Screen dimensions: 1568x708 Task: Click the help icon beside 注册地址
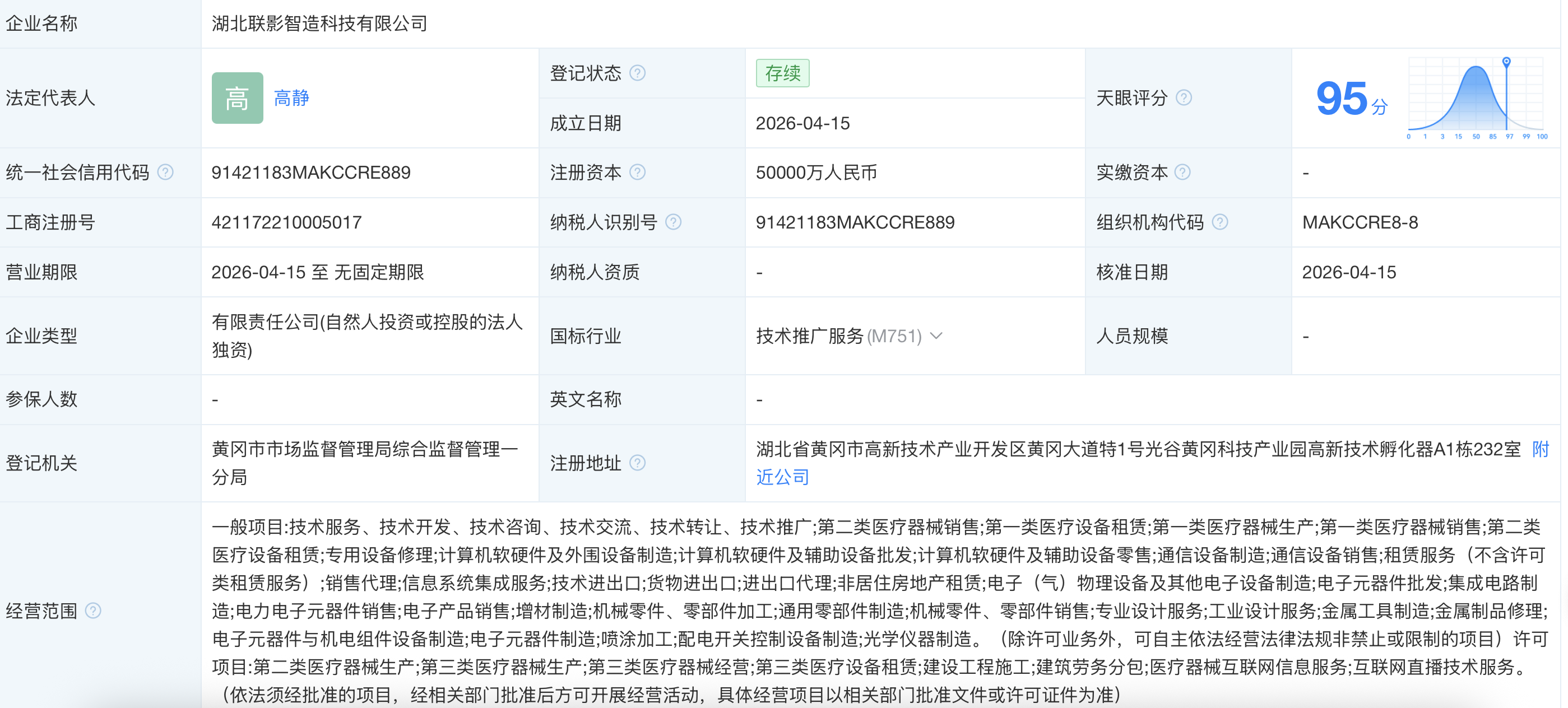(637, 463)
